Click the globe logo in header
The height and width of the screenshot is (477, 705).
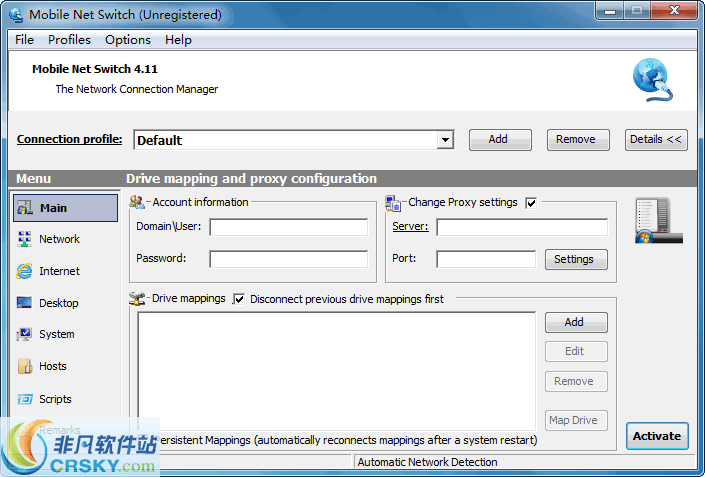point(652,80)
